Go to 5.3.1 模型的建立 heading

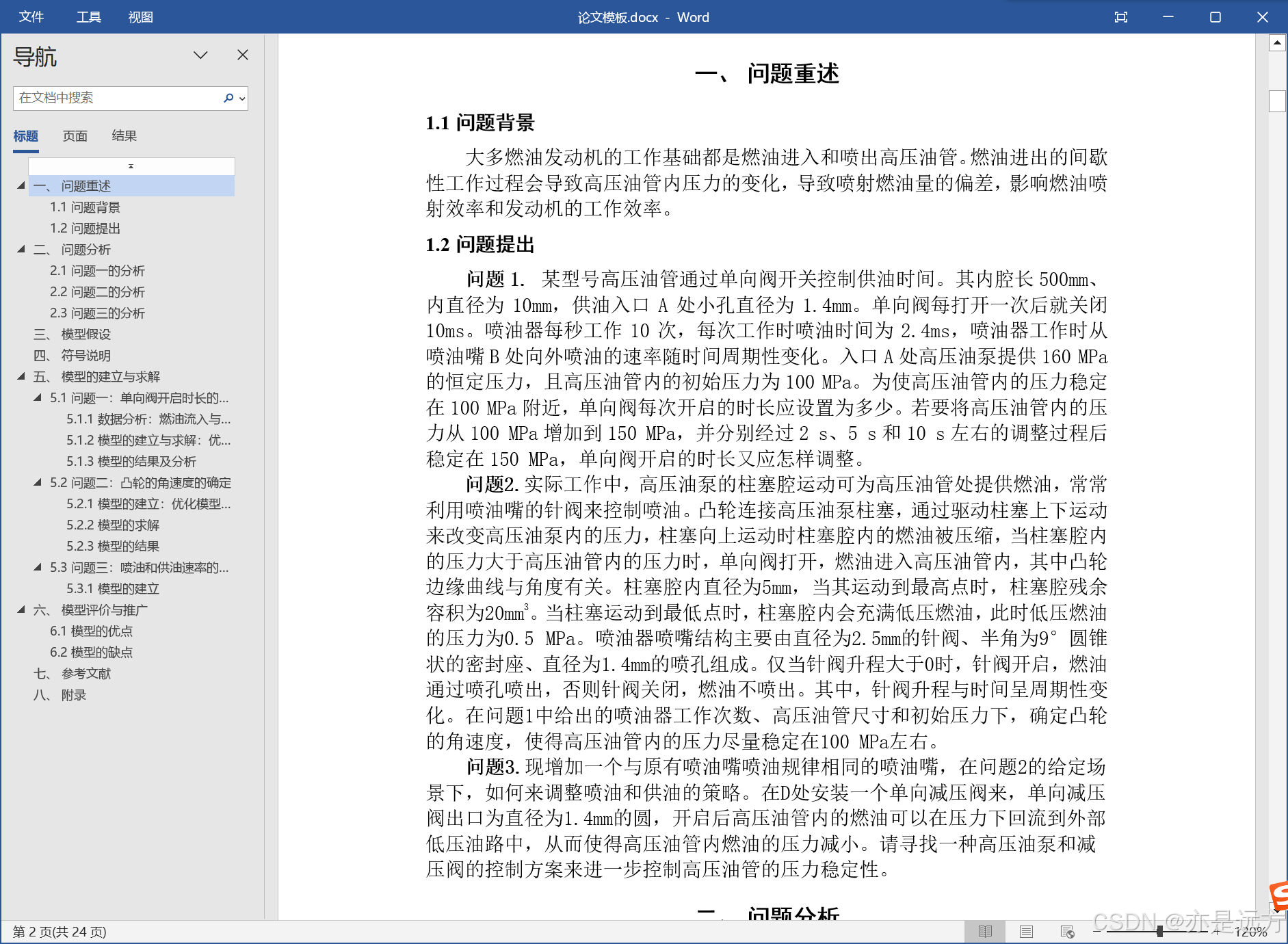click(113, 588)
